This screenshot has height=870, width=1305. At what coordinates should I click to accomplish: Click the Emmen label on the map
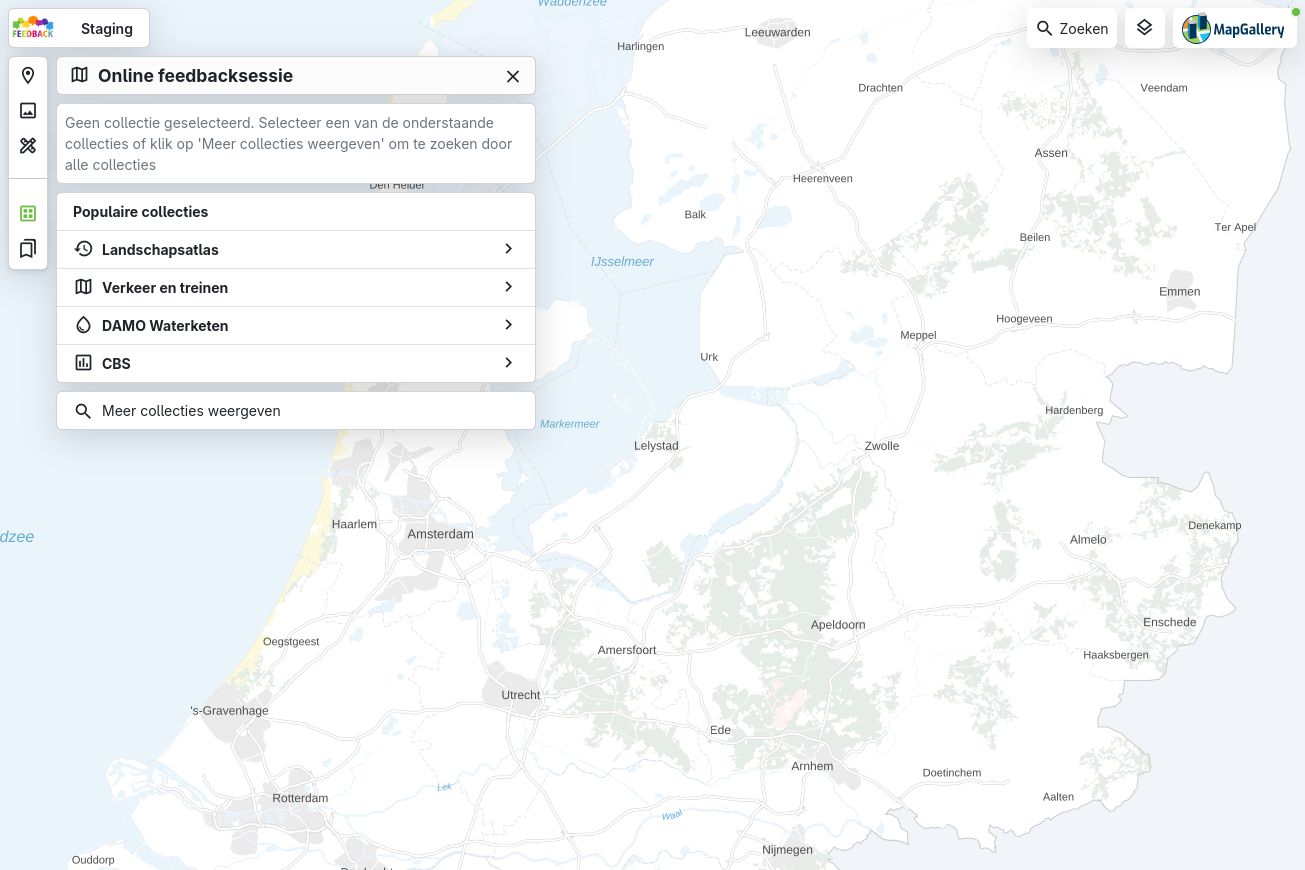[1180, 292]
